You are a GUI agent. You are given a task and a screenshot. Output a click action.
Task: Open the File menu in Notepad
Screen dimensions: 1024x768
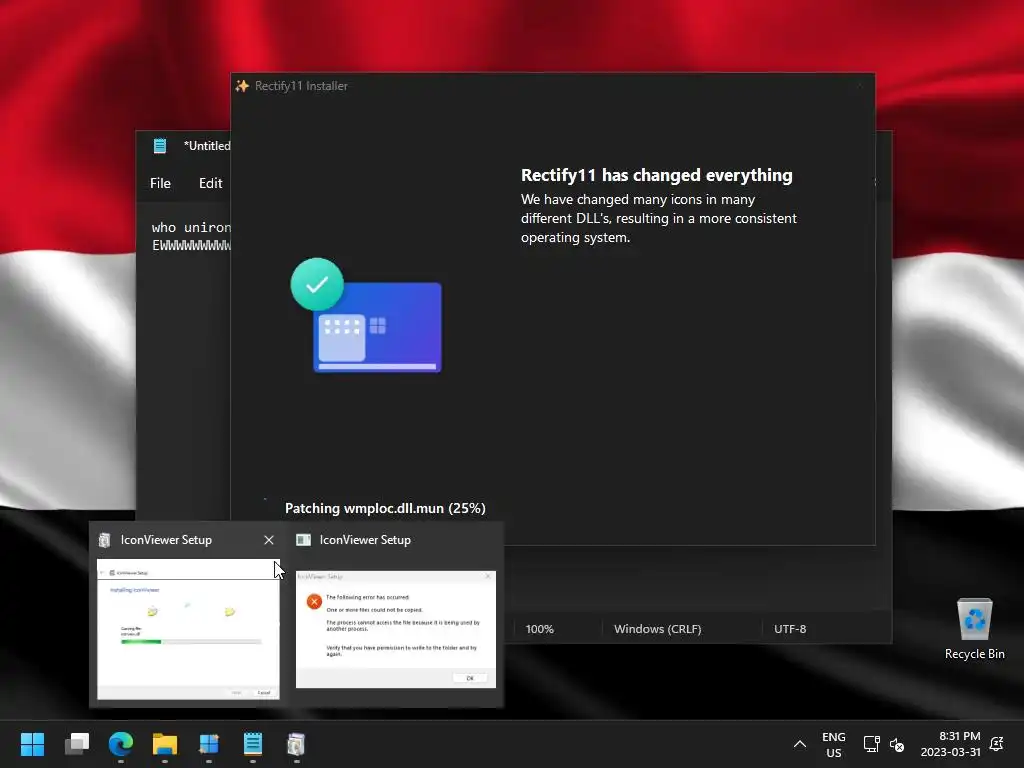click(160, 184)
